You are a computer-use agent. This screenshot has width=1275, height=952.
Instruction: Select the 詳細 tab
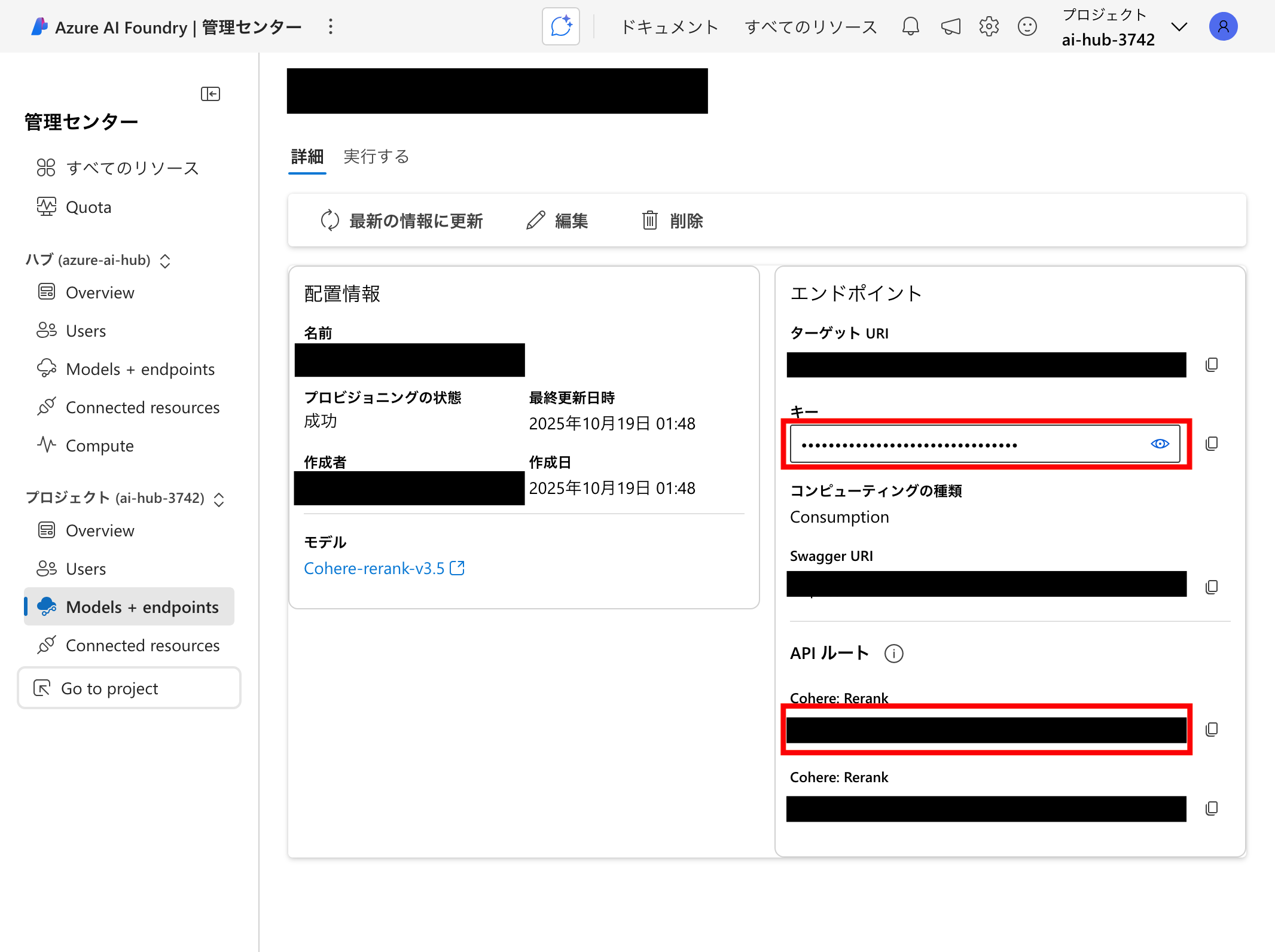coord(307,157)
